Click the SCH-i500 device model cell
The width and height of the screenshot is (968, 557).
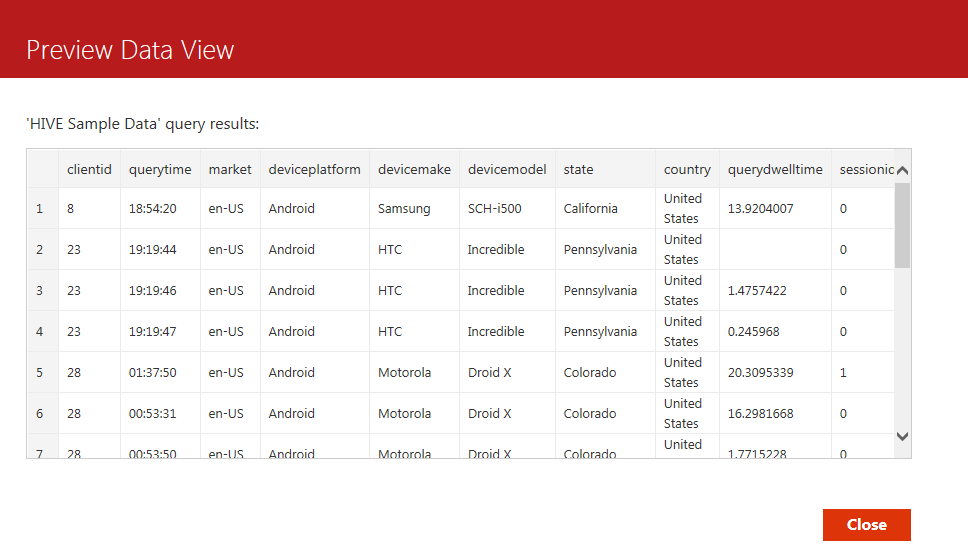coord(494,209)
